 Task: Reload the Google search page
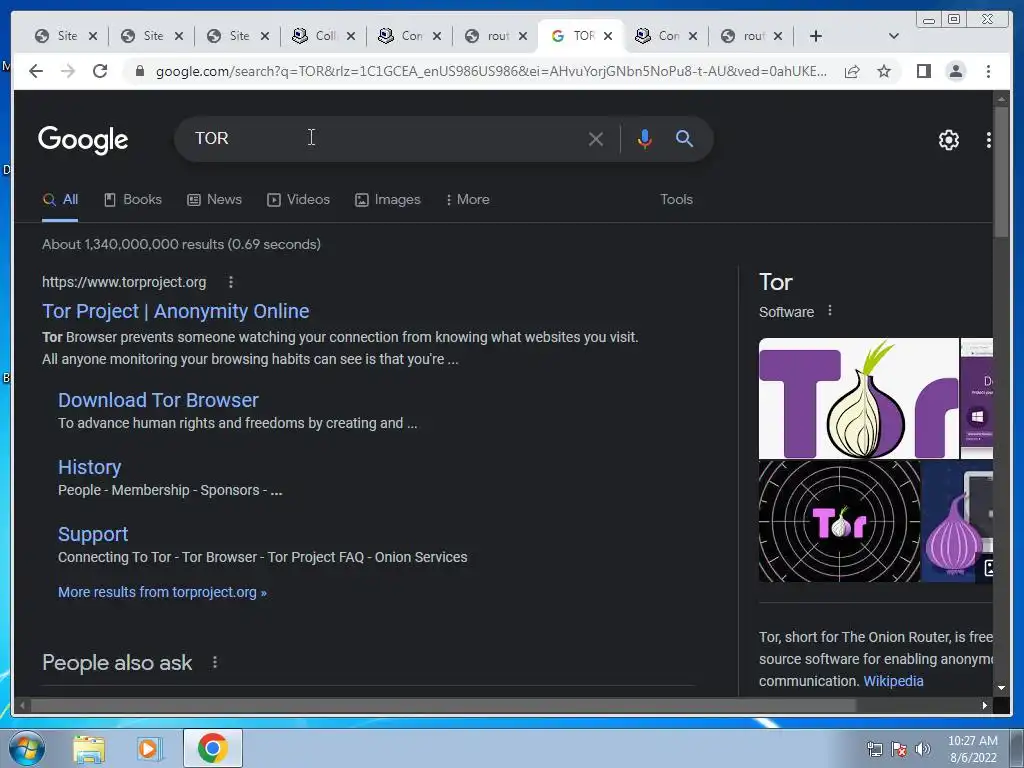pos(100,71)
